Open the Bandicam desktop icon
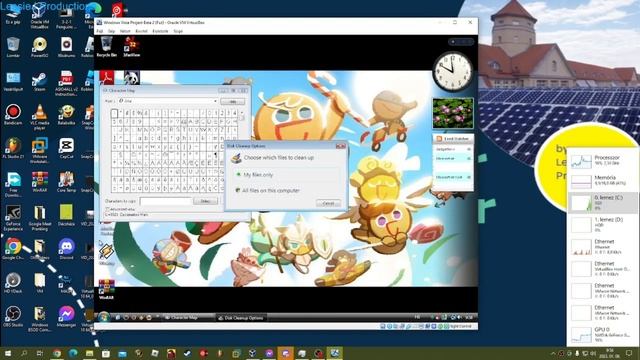This screenshot has width=640, height=360. click(13, 114)
